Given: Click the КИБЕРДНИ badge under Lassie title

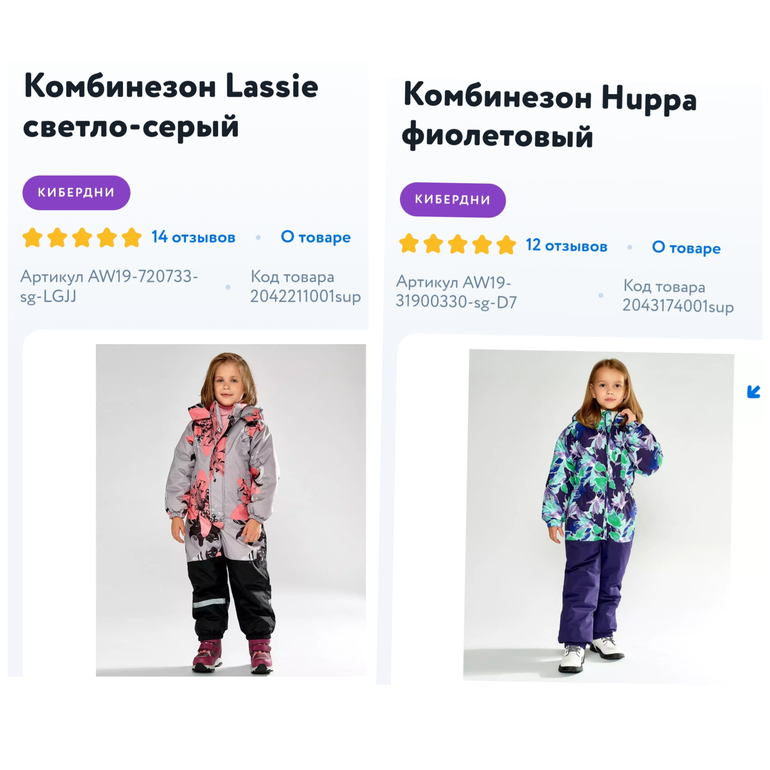Looking at the screenshot, I should tap(76, 192).
